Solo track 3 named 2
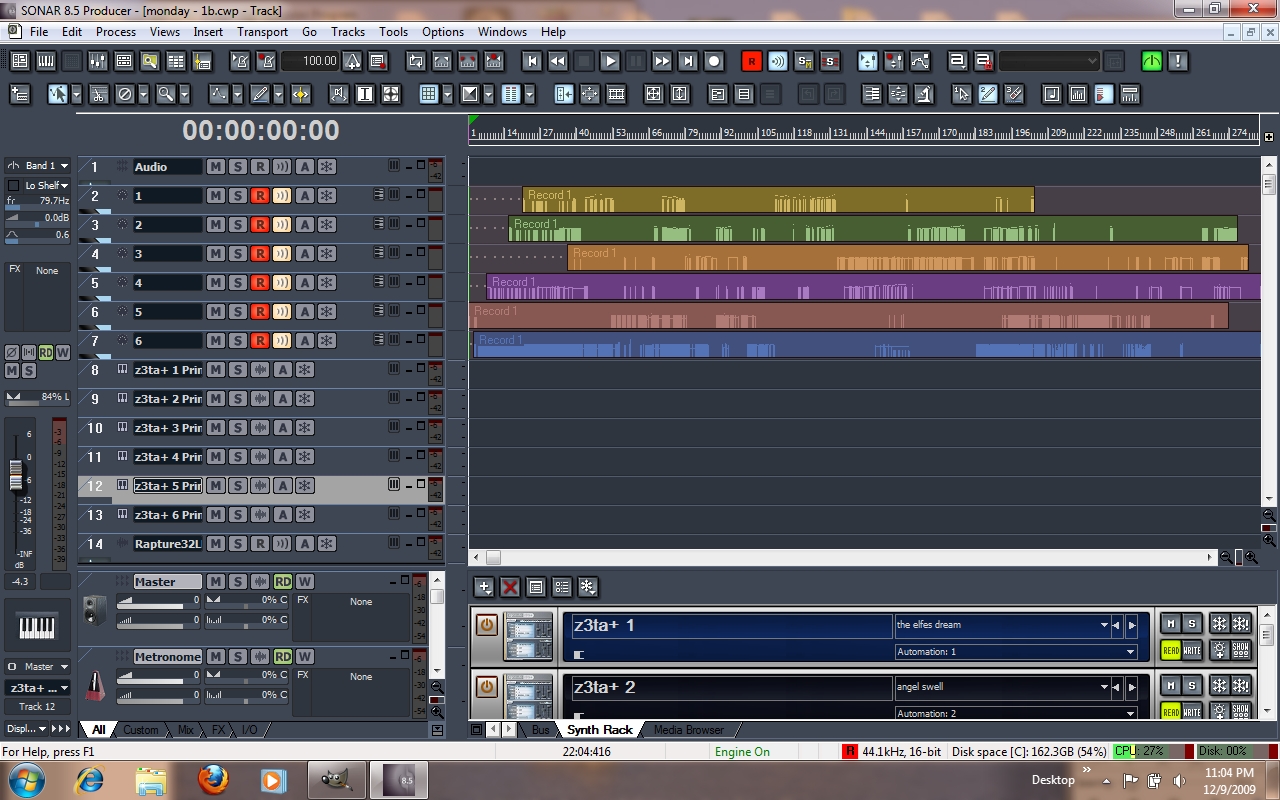The height and width of the screenshot is (800, 1280). (x=237, y=225)
